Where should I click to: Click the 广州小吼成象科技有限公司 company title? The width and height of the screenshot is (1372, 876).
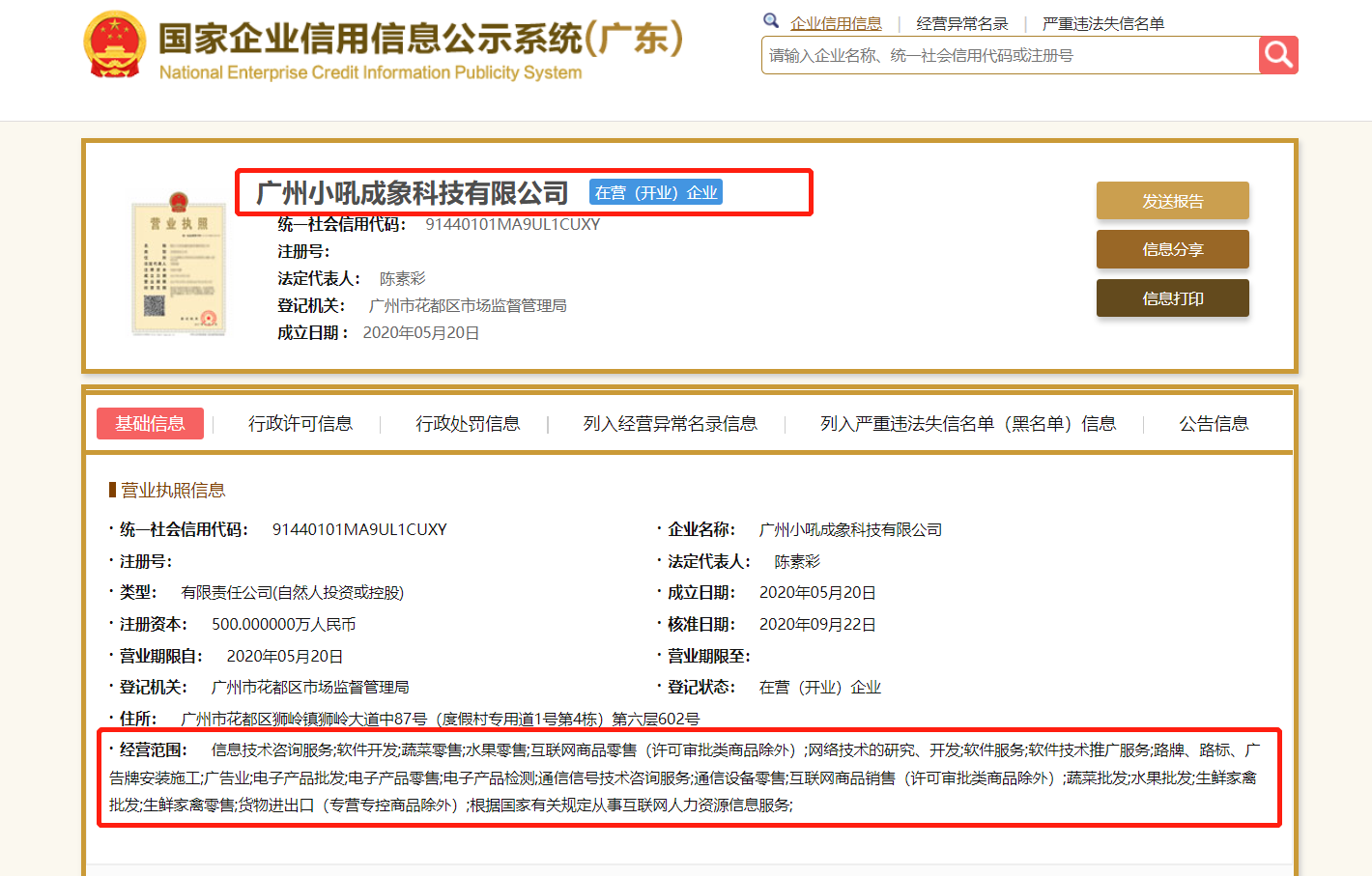coord(412,193)
